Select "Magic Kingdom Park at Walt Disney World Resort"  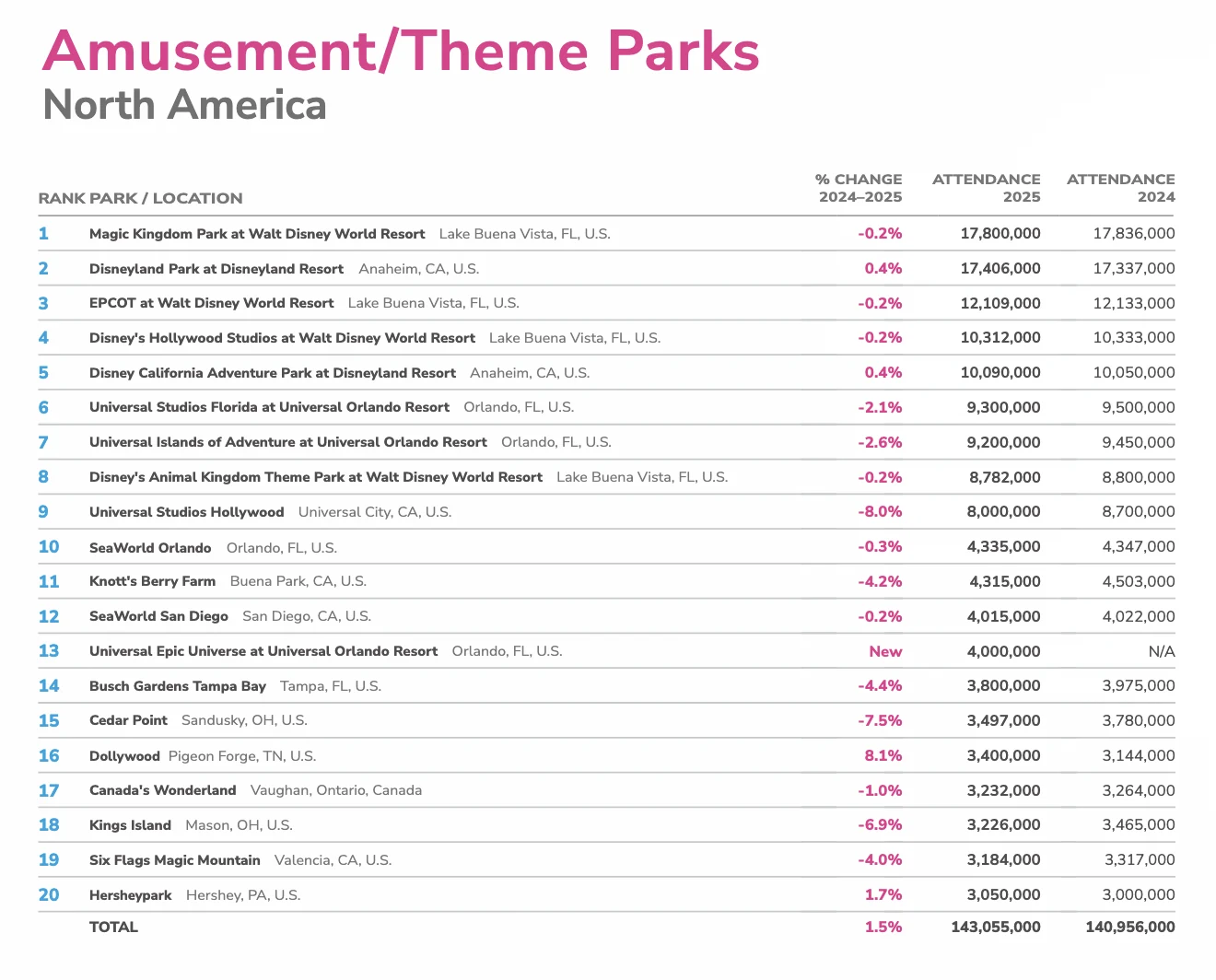[x=257, y=234]
